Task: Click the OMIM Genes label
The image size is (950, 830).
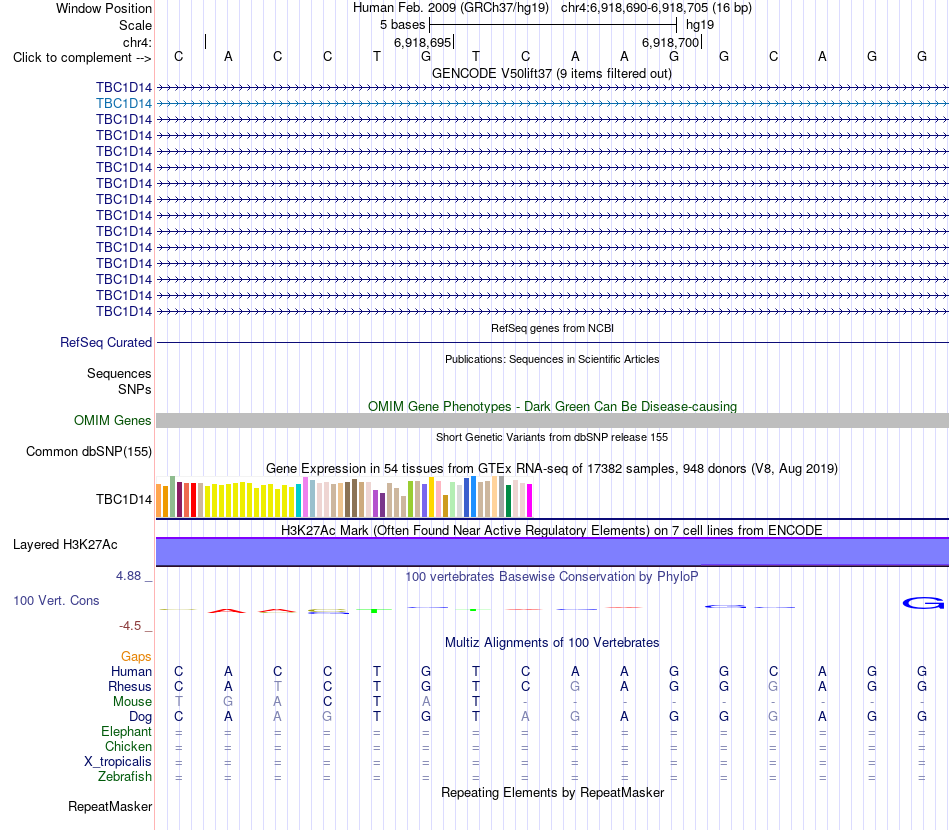Action: pos(112,420)
